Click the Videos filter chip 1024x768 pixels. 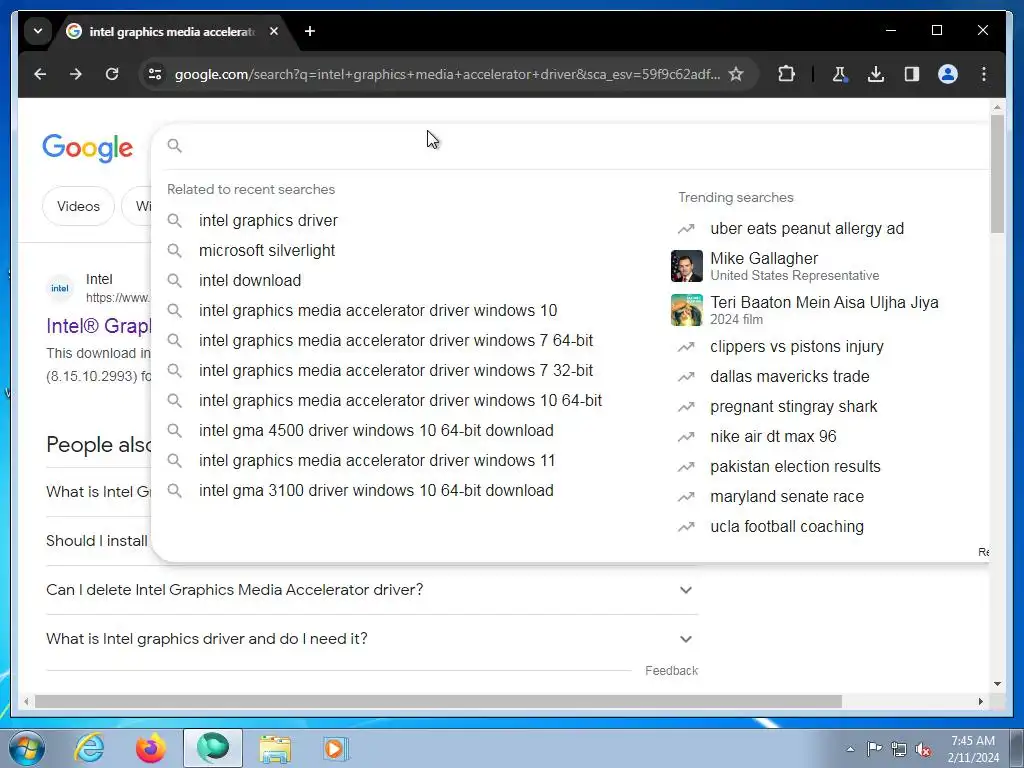click(78, 206)
